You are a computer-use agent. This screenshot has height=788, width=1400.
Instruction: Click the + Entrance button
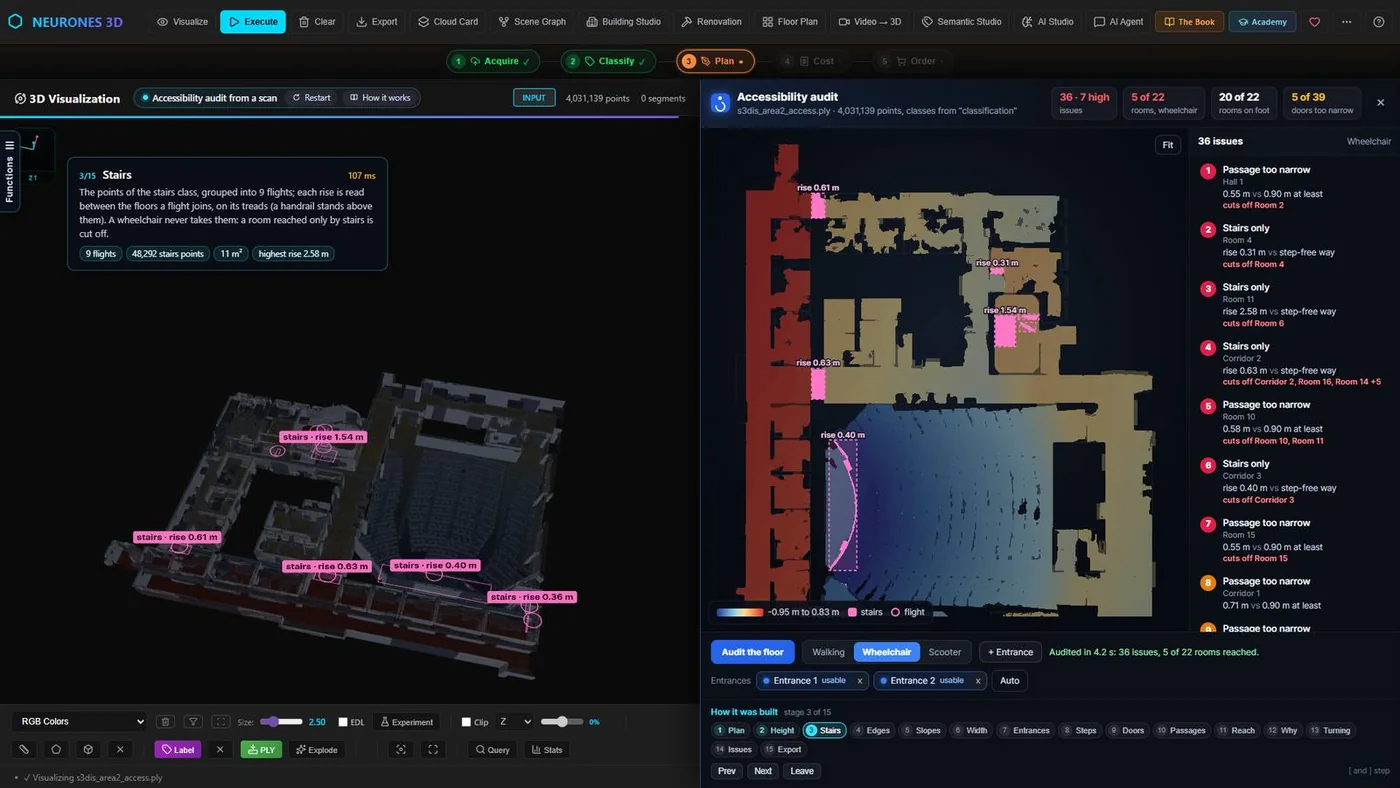click(1010, 652)
